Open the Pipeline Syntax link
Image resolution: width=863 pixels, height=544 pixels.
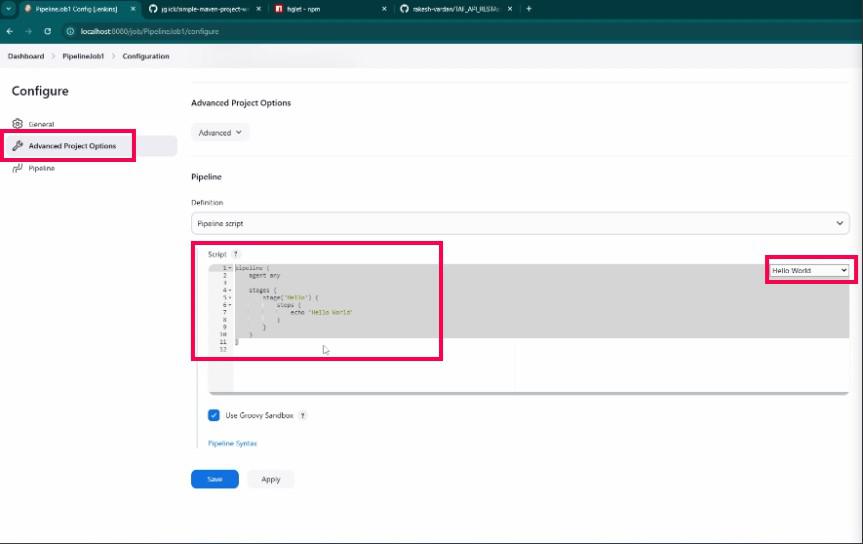(232, 443)
